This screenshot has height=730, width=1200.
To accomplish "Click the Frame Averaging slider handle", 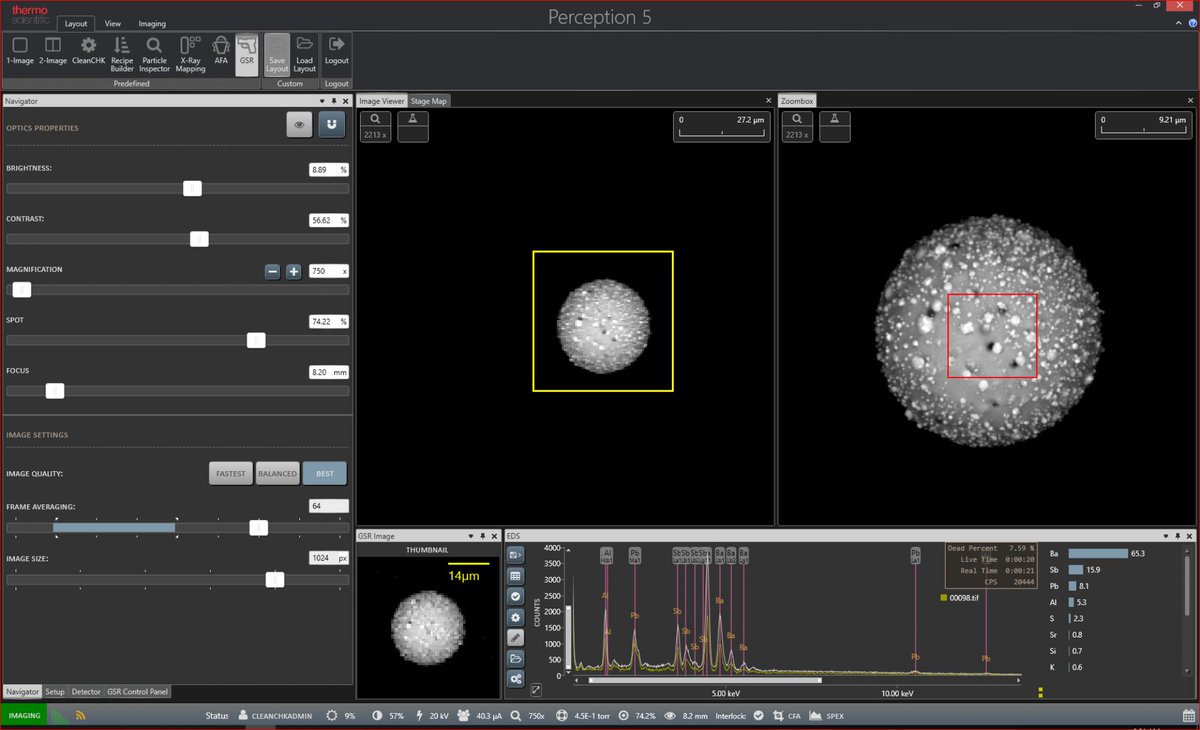I will 258,527.
